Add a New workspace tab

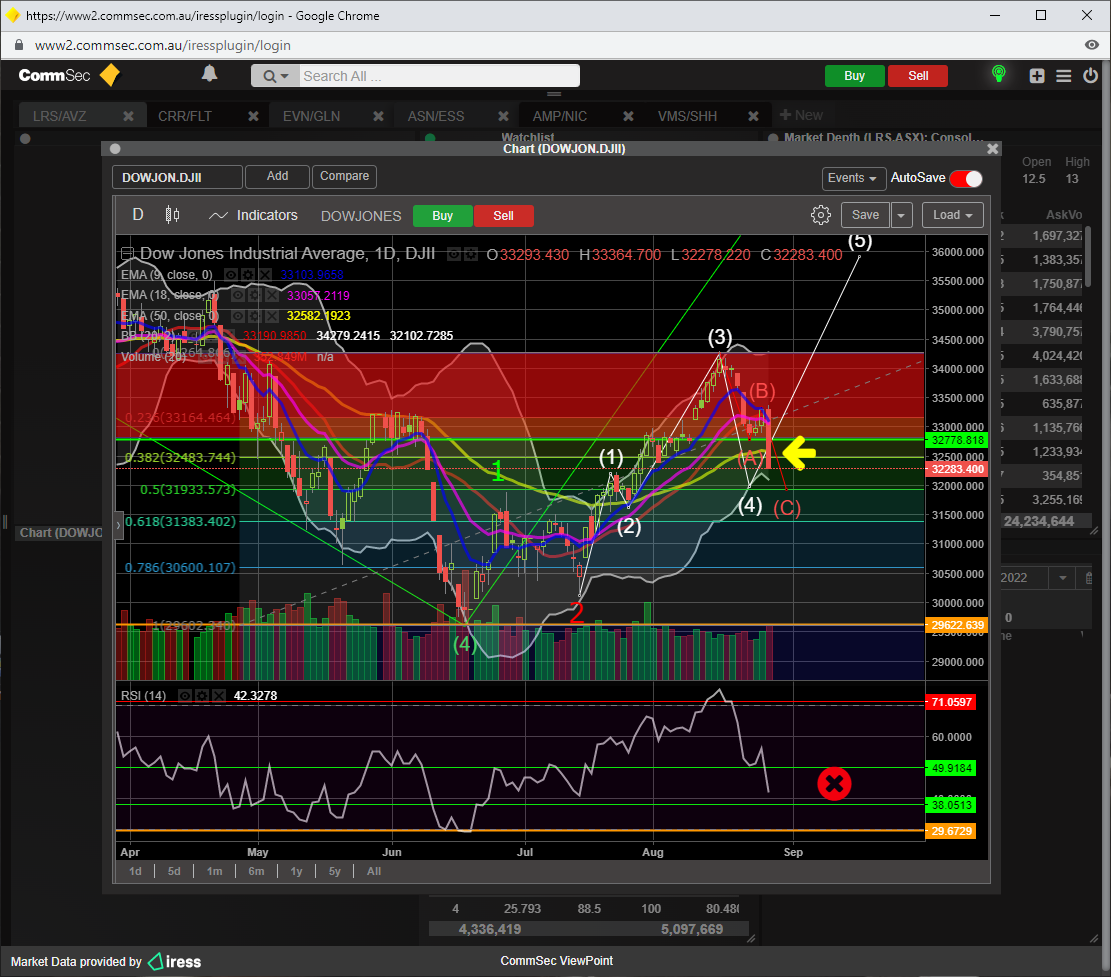click(801, 115)
